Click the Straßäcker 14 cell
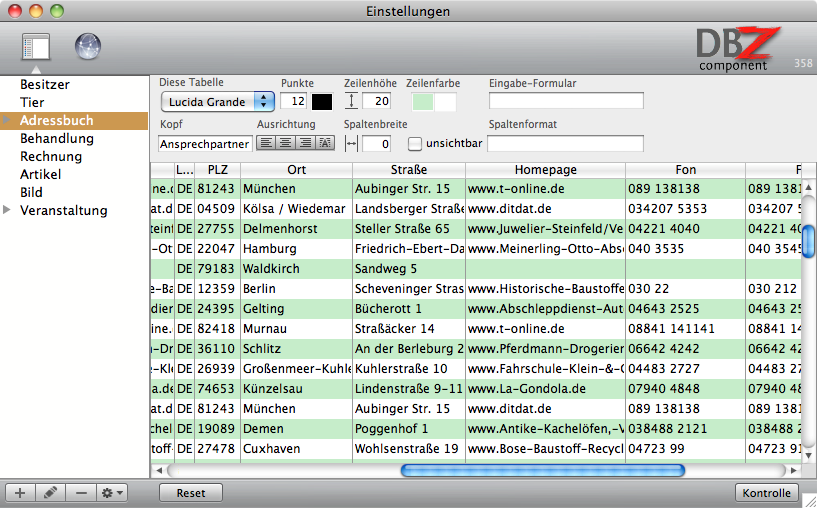The height and width of the screenshot is (508, 817). tap(409, 329)
